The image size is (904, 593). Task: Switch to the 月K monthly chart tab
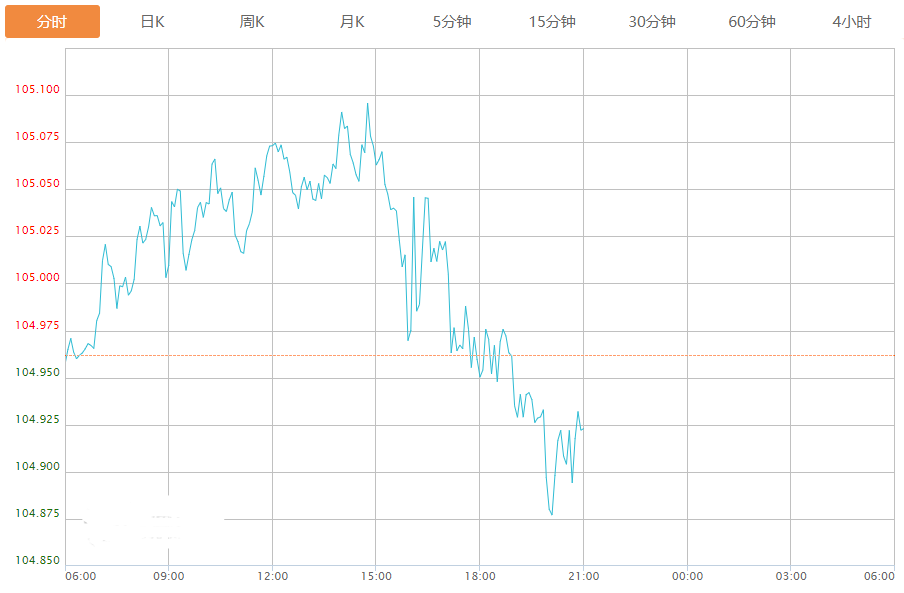tap(352, 22)
